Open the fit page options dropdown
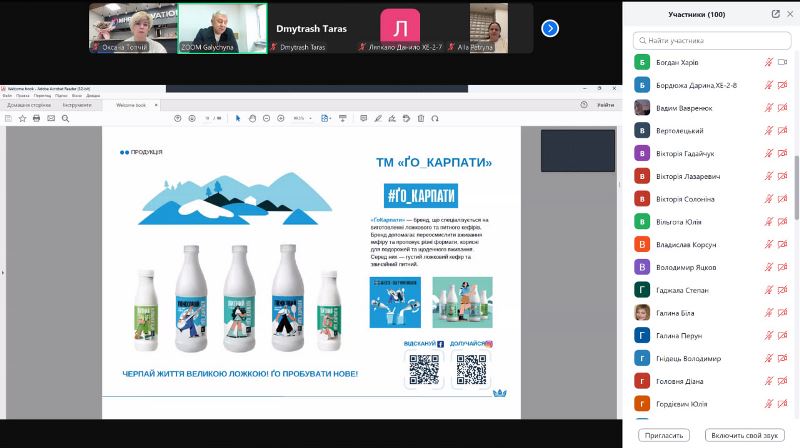 click(326, 118)
